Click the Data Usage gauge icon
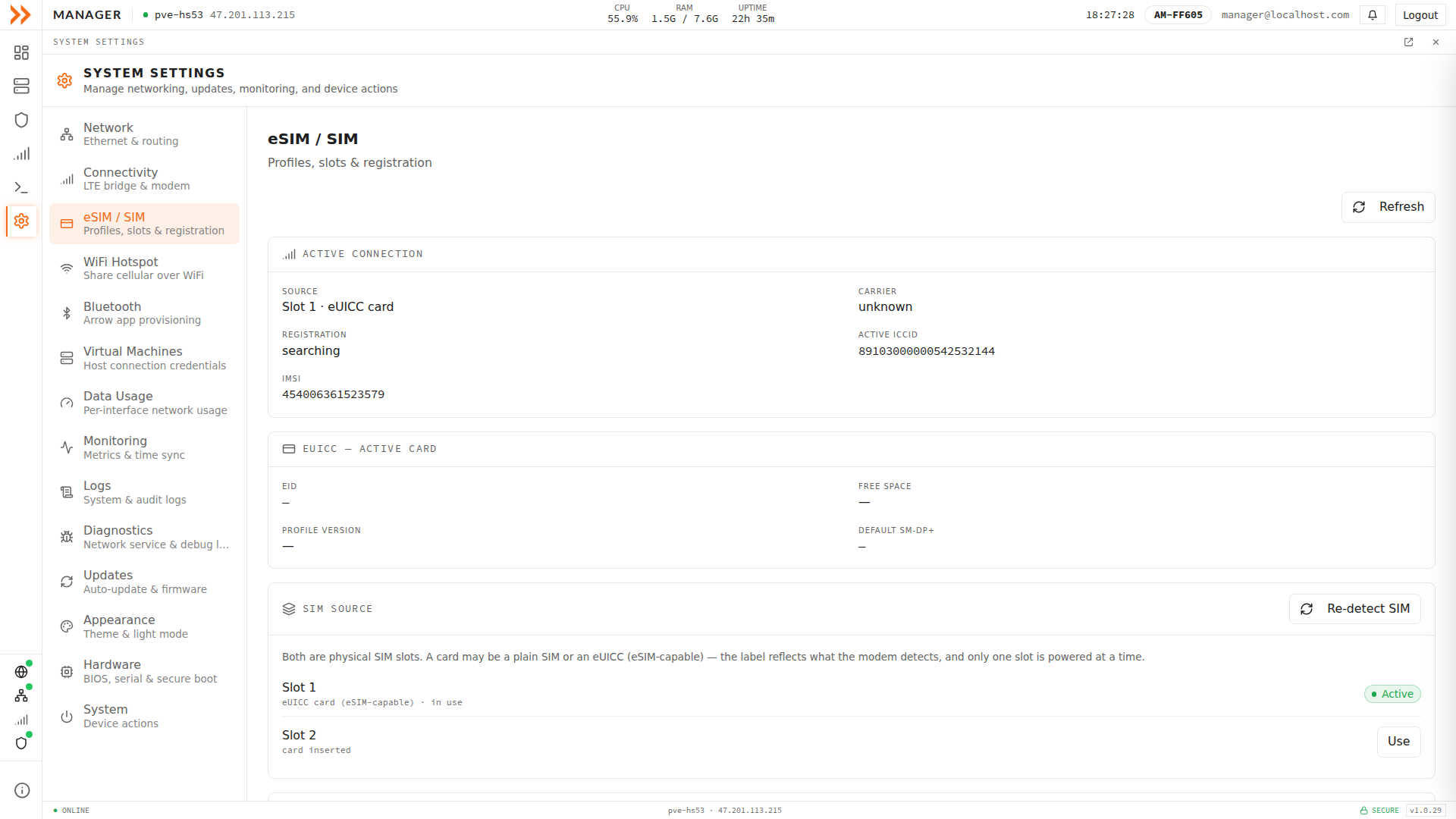This screenshot has width=1456, height=819. point(67,403)
